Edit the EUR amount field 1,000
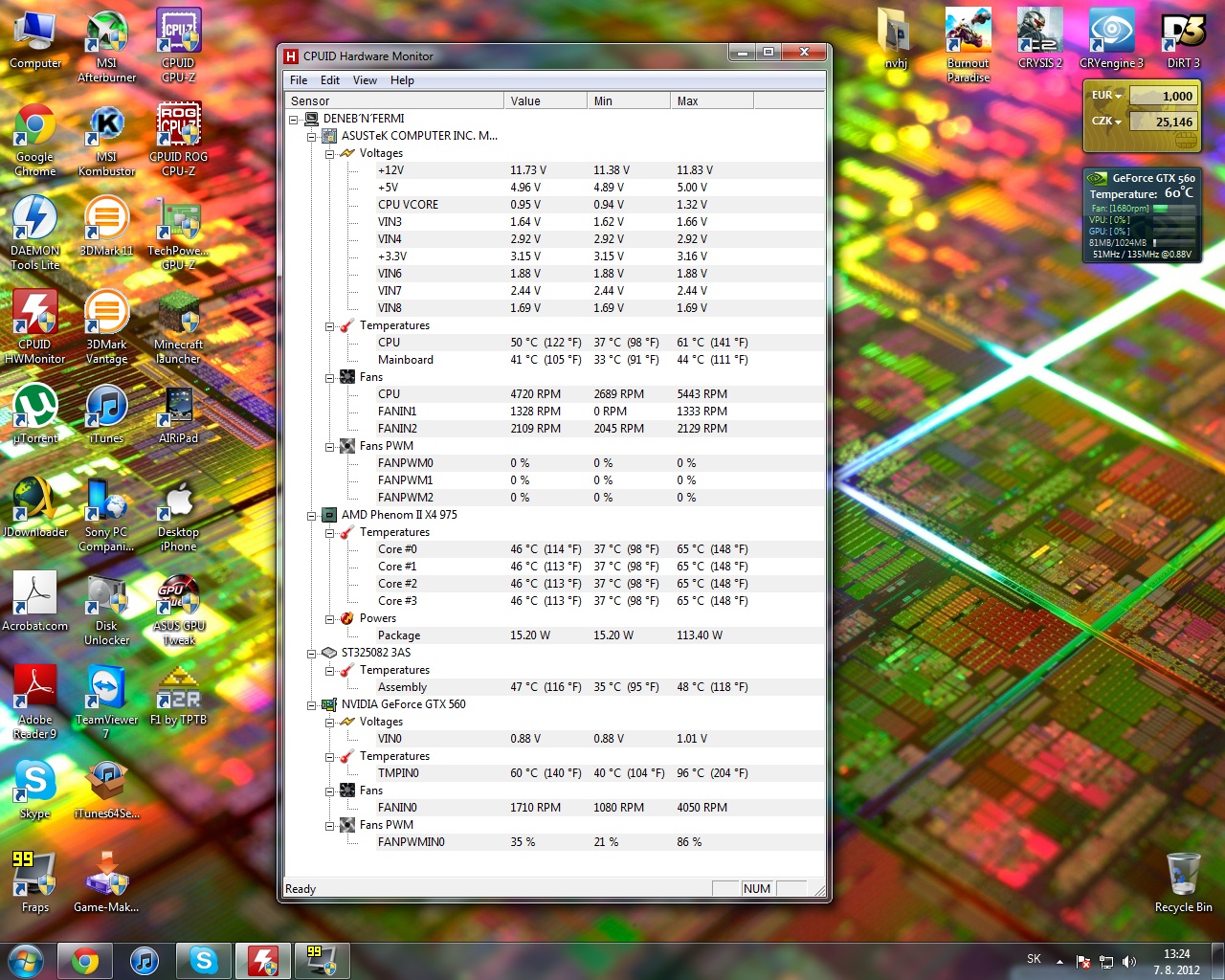This screenshot has width=1225, height=980. coord(1163,96)
